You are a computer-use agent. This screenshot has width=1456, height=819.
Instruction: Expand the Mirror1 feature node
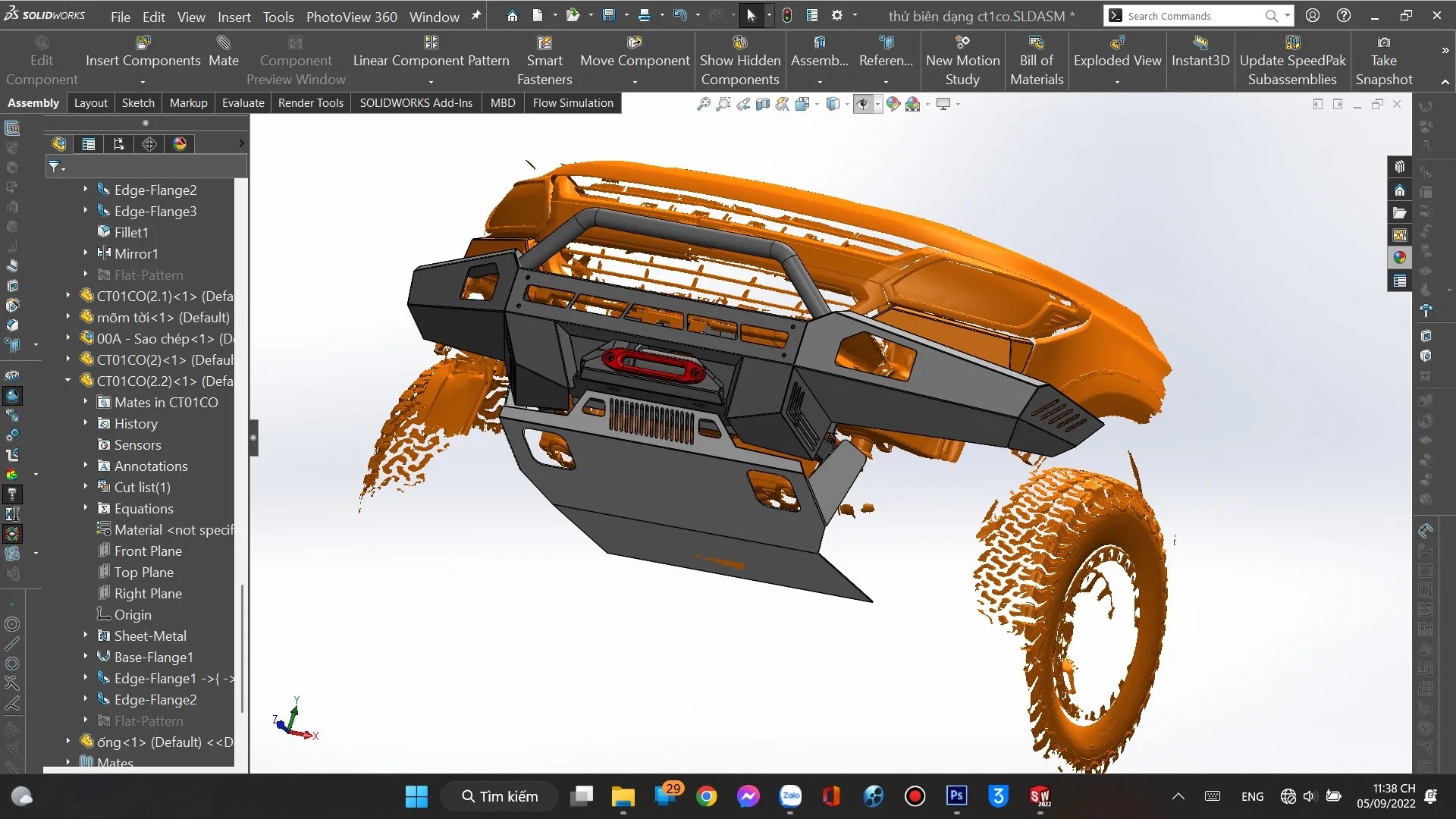coord(86,253)
